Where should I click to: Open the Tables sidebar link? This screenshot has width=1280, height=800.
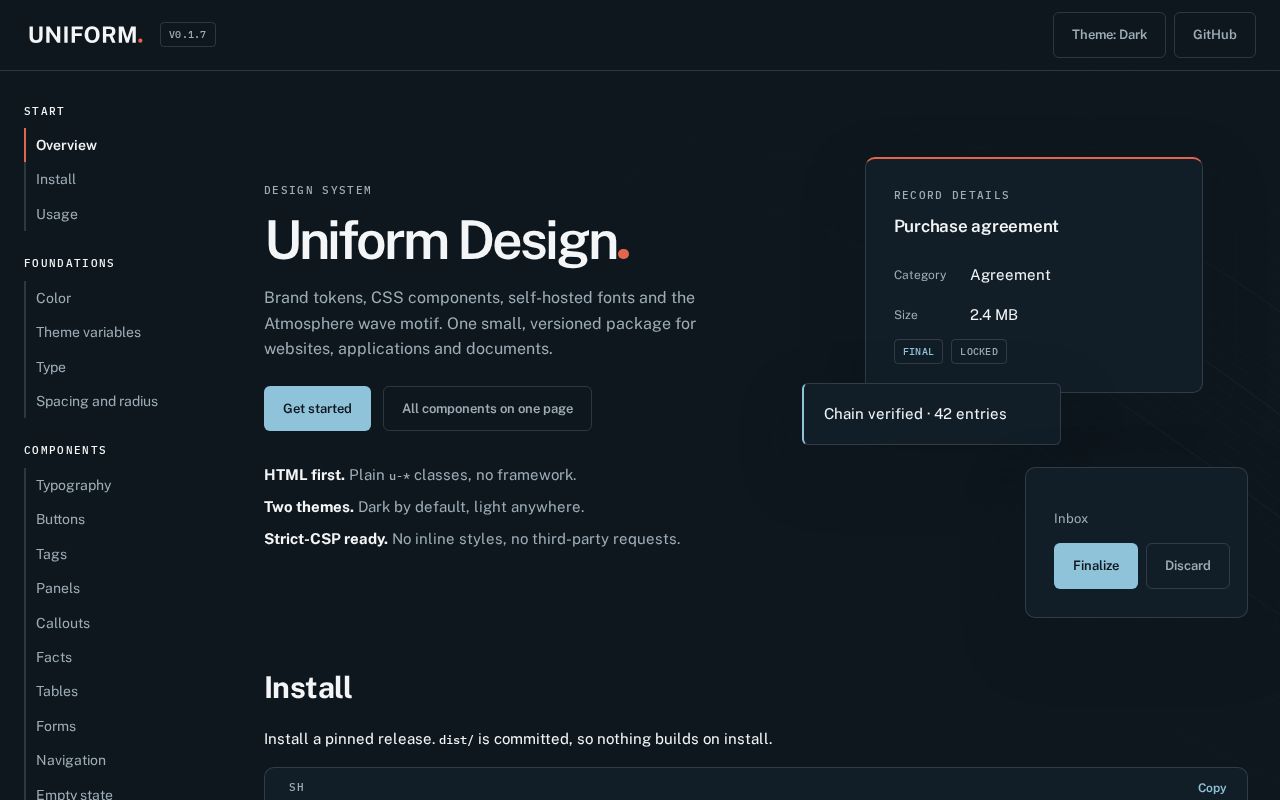point(57,691)
